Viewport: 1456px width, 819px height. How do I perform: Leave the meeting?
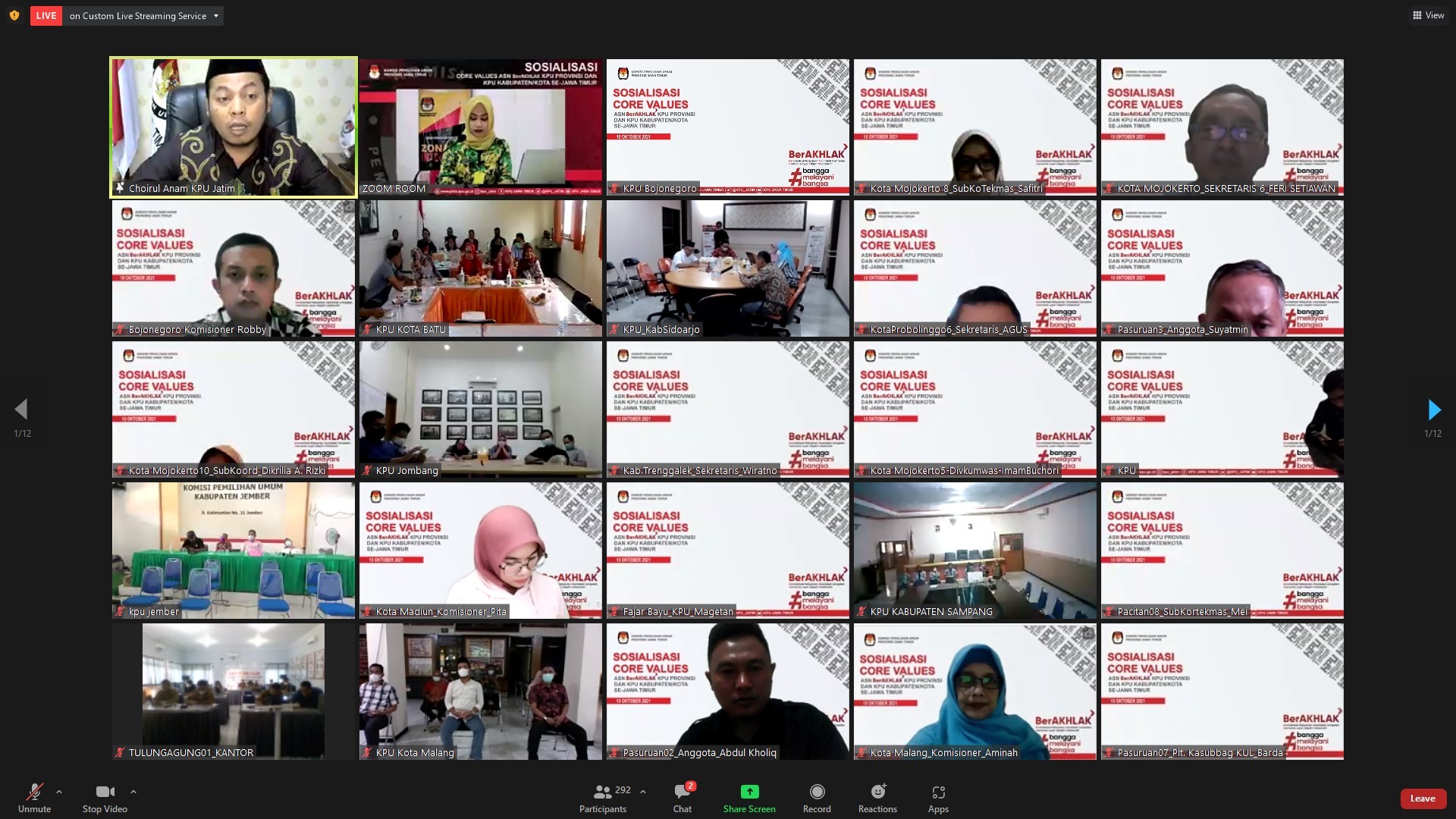tap(1422, 798)
